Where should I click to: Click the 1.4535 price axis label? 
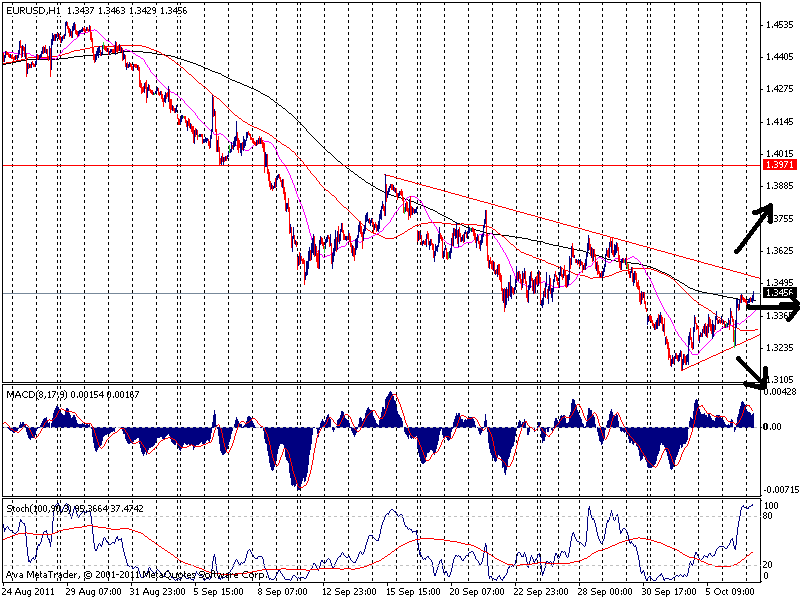click(780, 24)
